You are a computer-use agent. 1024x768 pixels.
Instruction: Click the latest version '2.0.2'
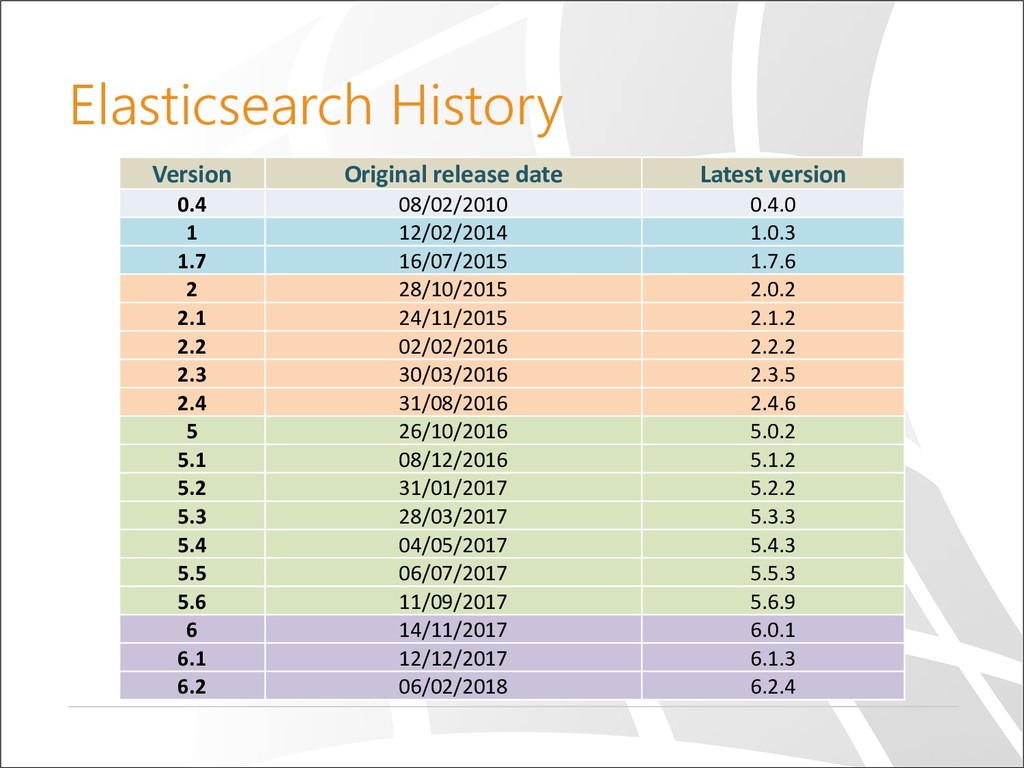pyautogui.click(x=773, y=289)
